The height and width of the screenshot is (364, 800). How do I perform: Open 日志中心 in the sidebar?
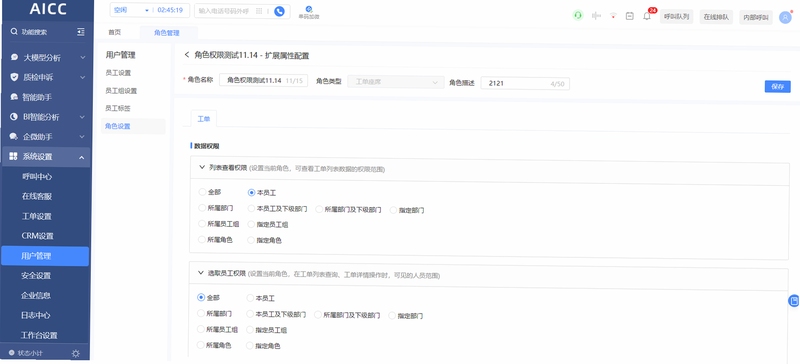pyautogui.click(x=36, y=316)
